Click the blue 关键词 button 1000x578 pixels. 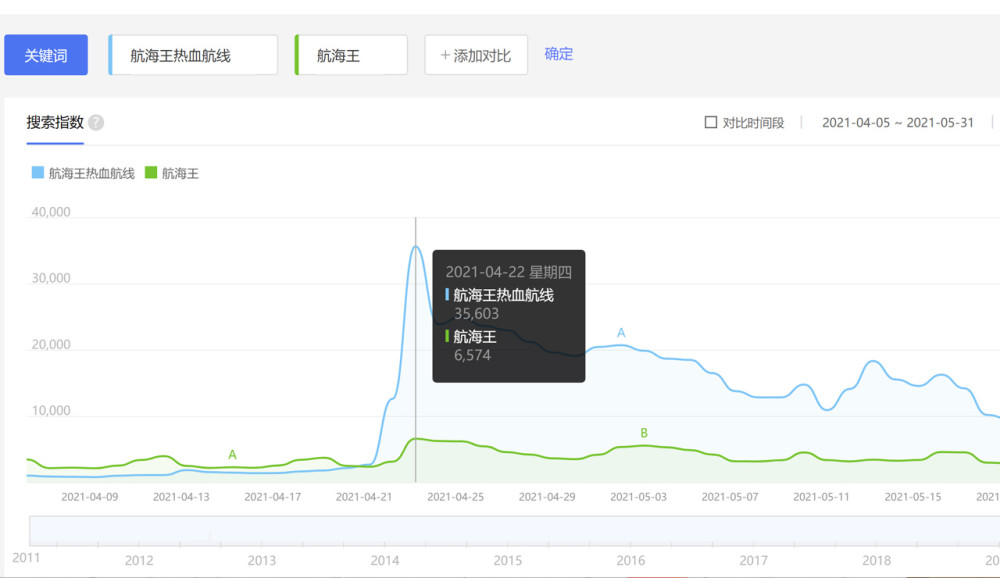click(x=46, y=55)
